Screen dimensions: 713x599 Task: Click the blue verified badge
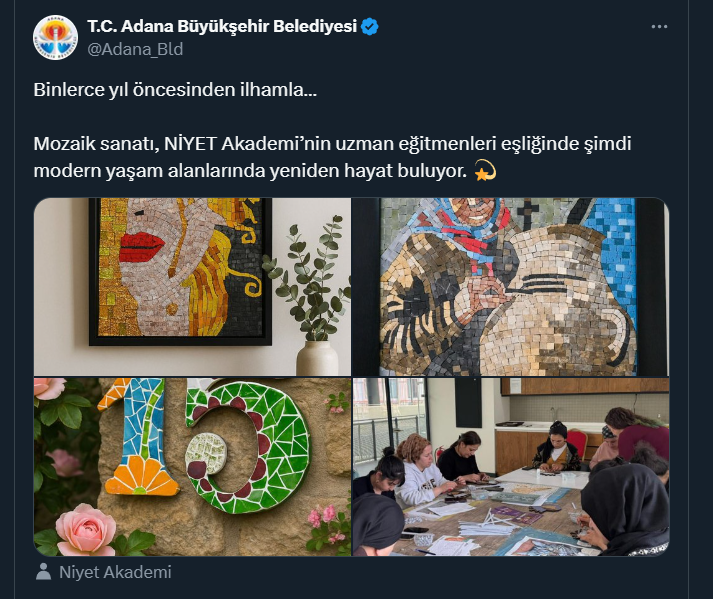[x=370, y=27]
